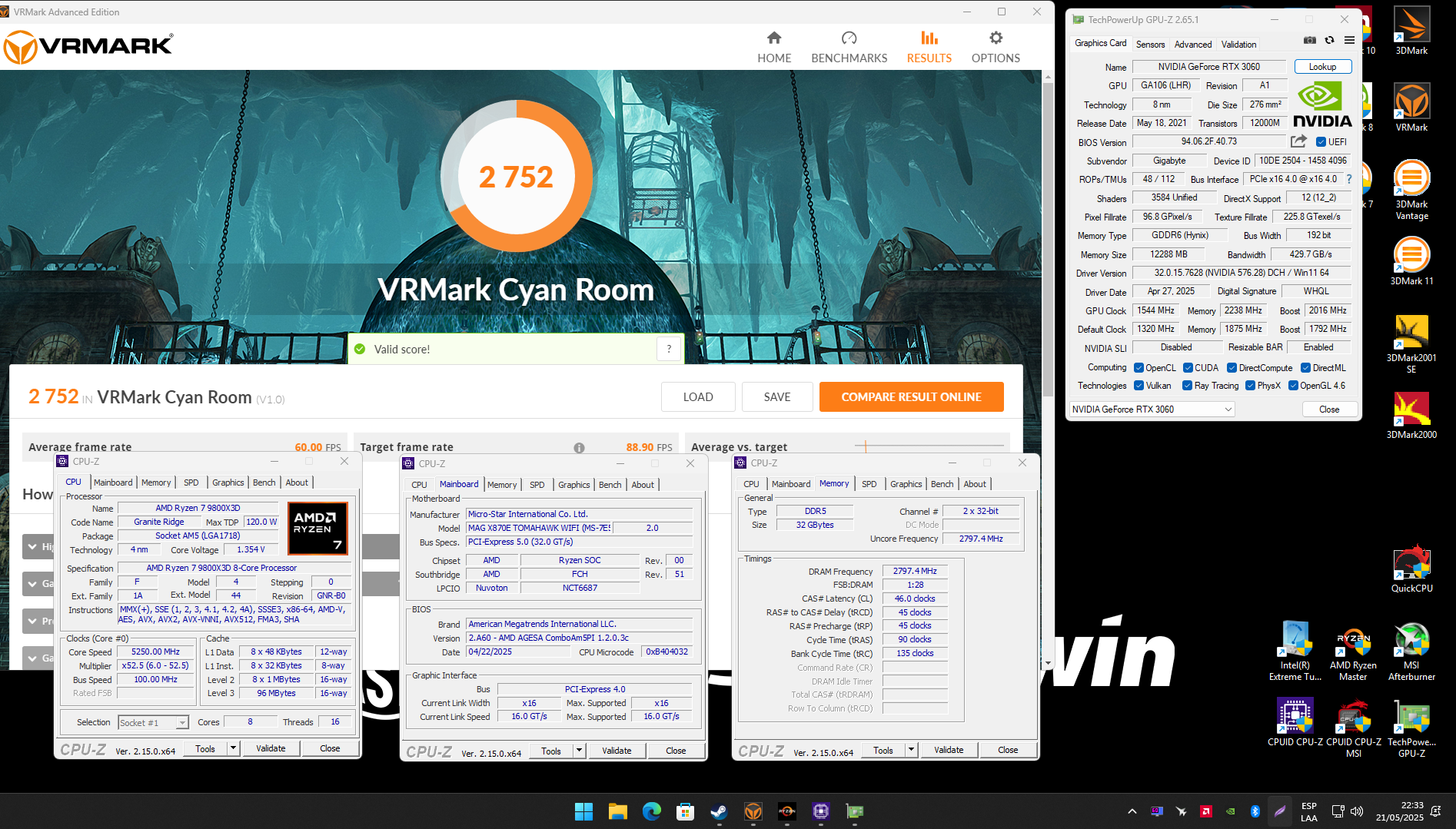Open the 3DMark desktop shortcut

coord(1411,31)
